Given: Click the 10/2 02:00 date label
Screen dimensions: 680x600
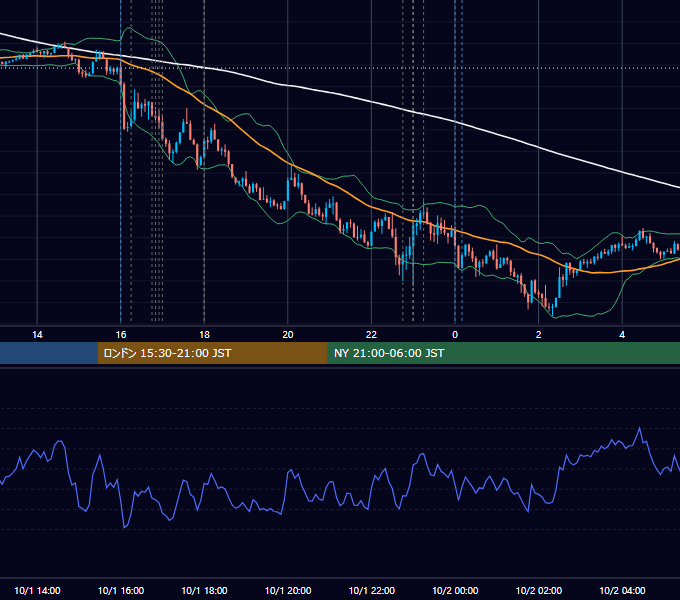Looking at the screenshot, I should point(539,590).
